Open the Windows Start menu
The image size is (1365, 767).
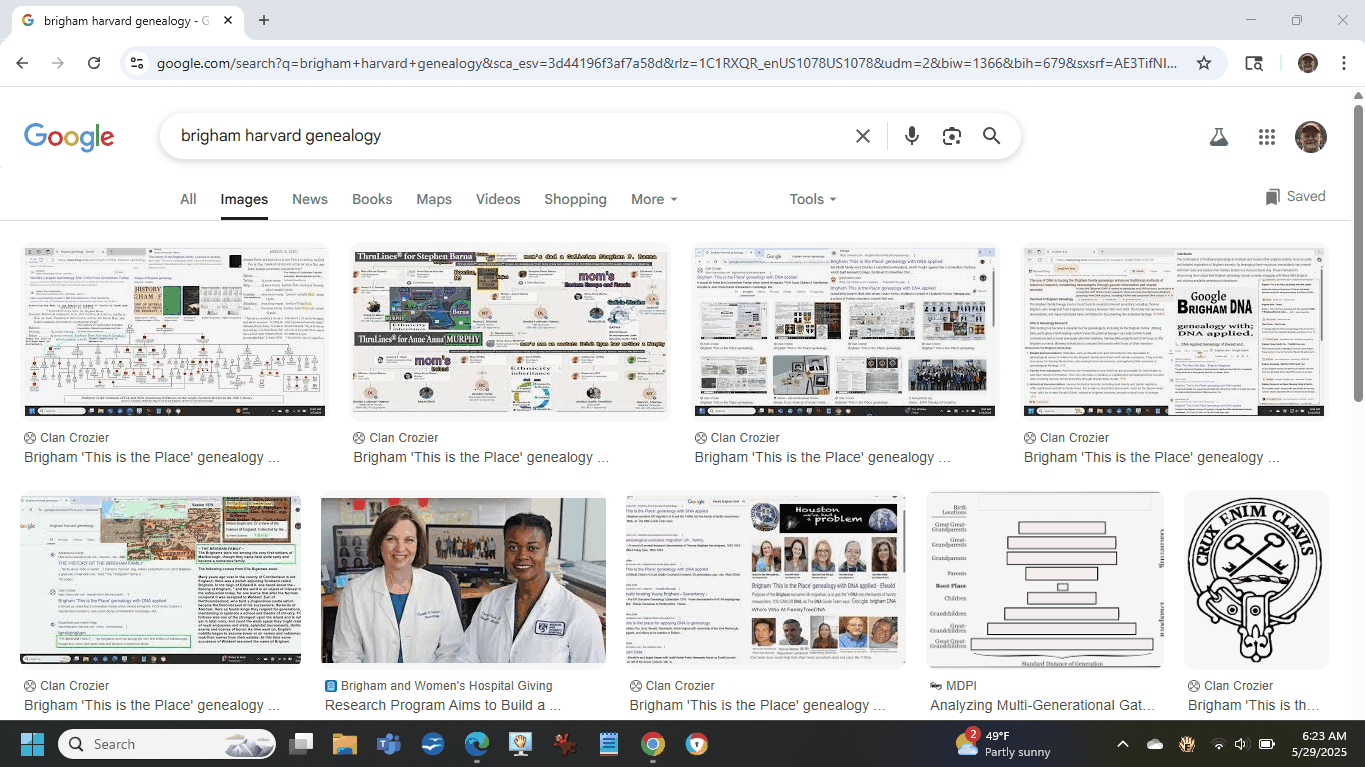click(32, 744)
